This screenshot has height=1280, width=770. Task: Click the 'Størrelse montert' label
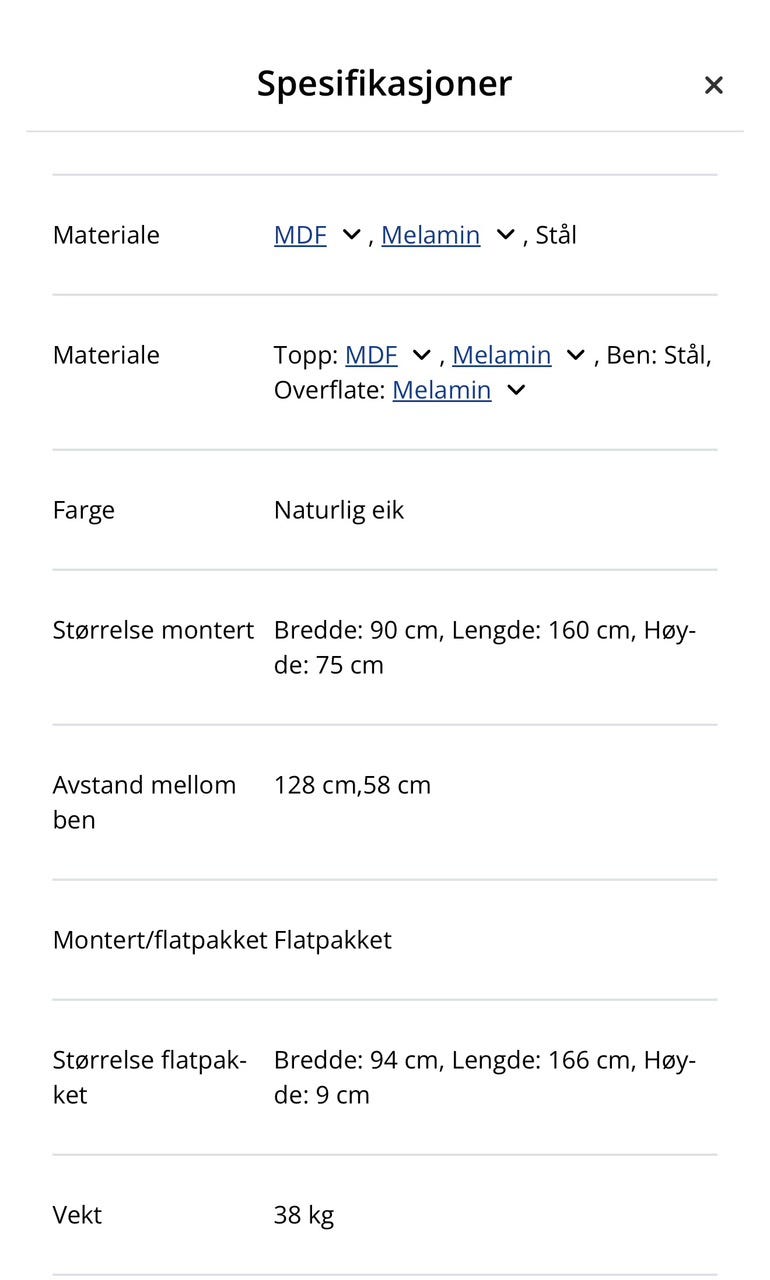pyautogui.click(x=153, y=630)
